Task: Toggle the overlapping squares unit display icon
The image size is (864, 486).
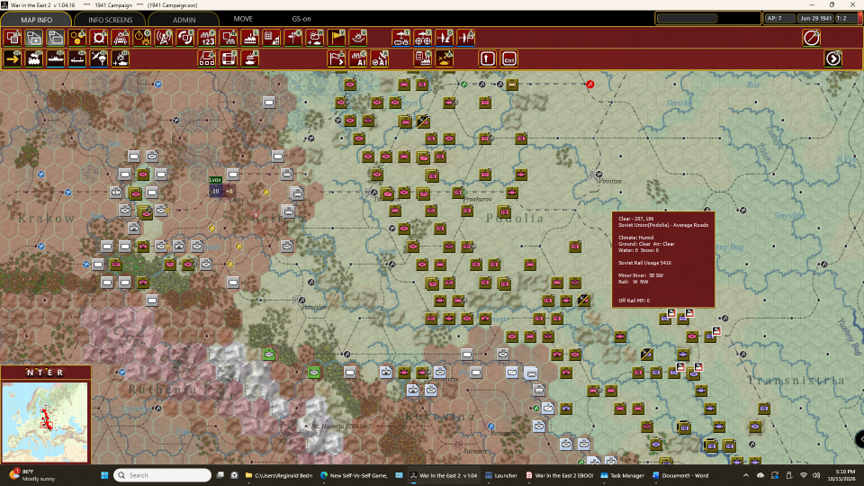Action: tap(13, 38)
